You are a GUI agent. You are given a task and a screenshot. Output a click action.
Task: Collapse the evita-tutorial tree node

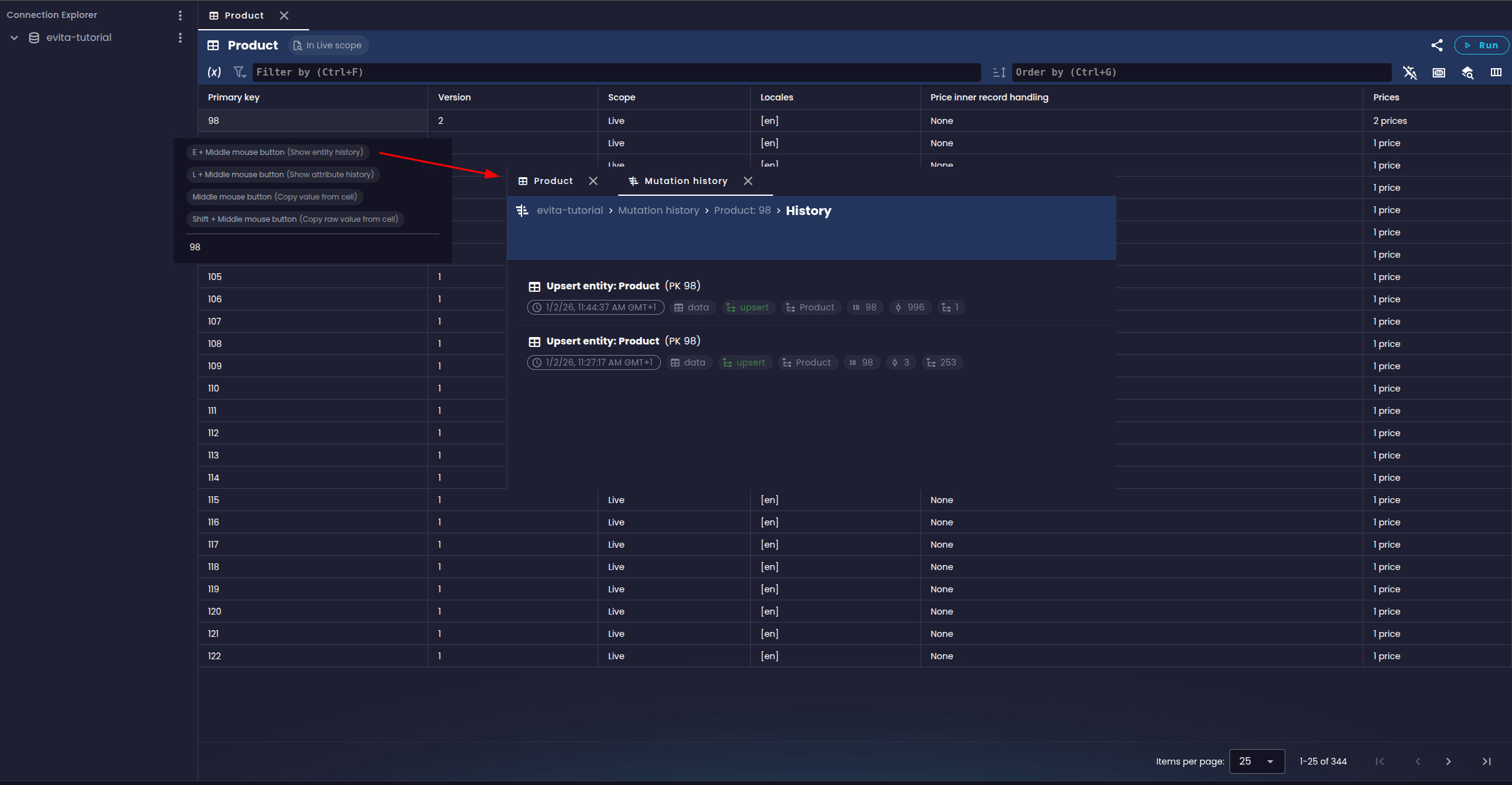14,38
